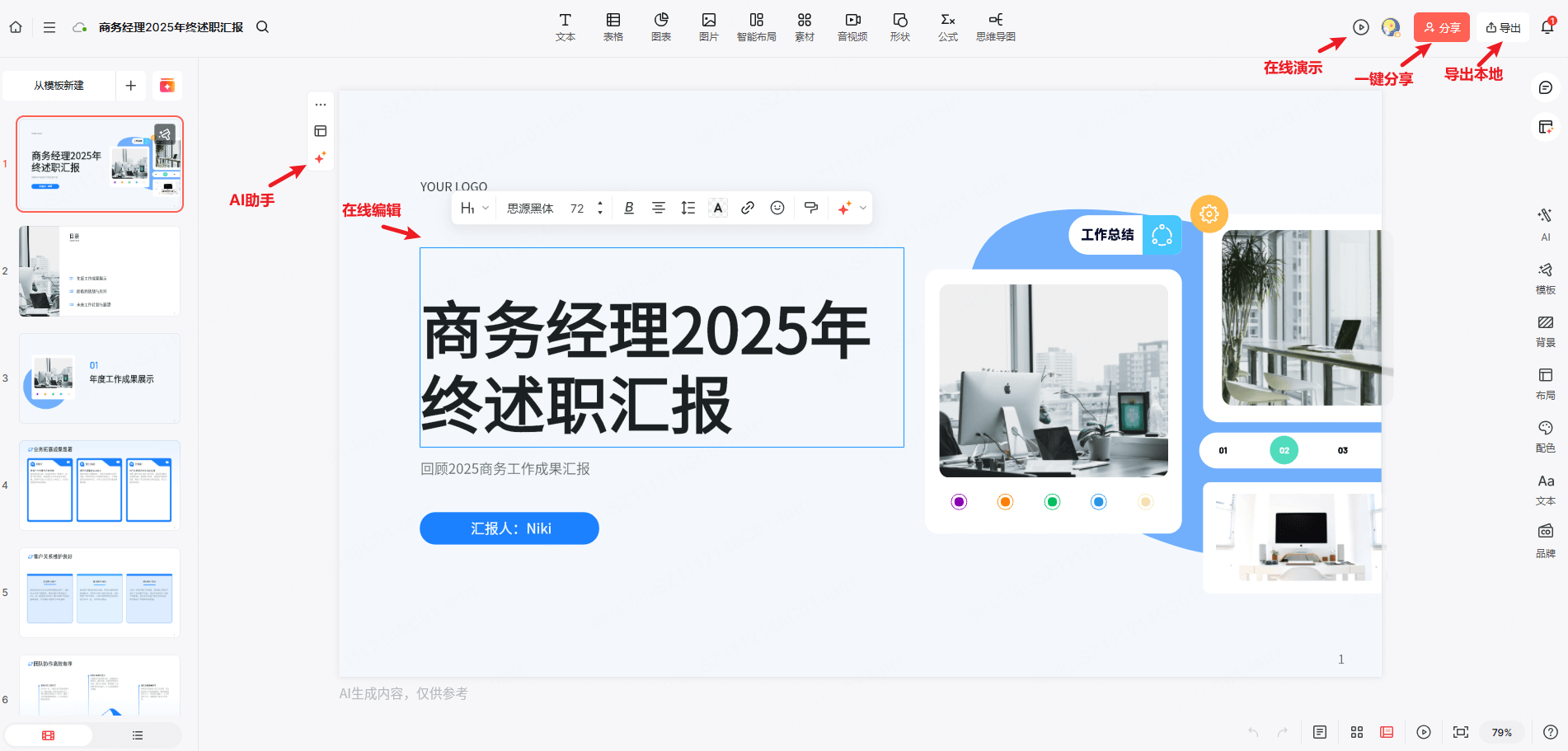Select the orange color dot on the slide
The image size is (1568, 751).
1005,501
